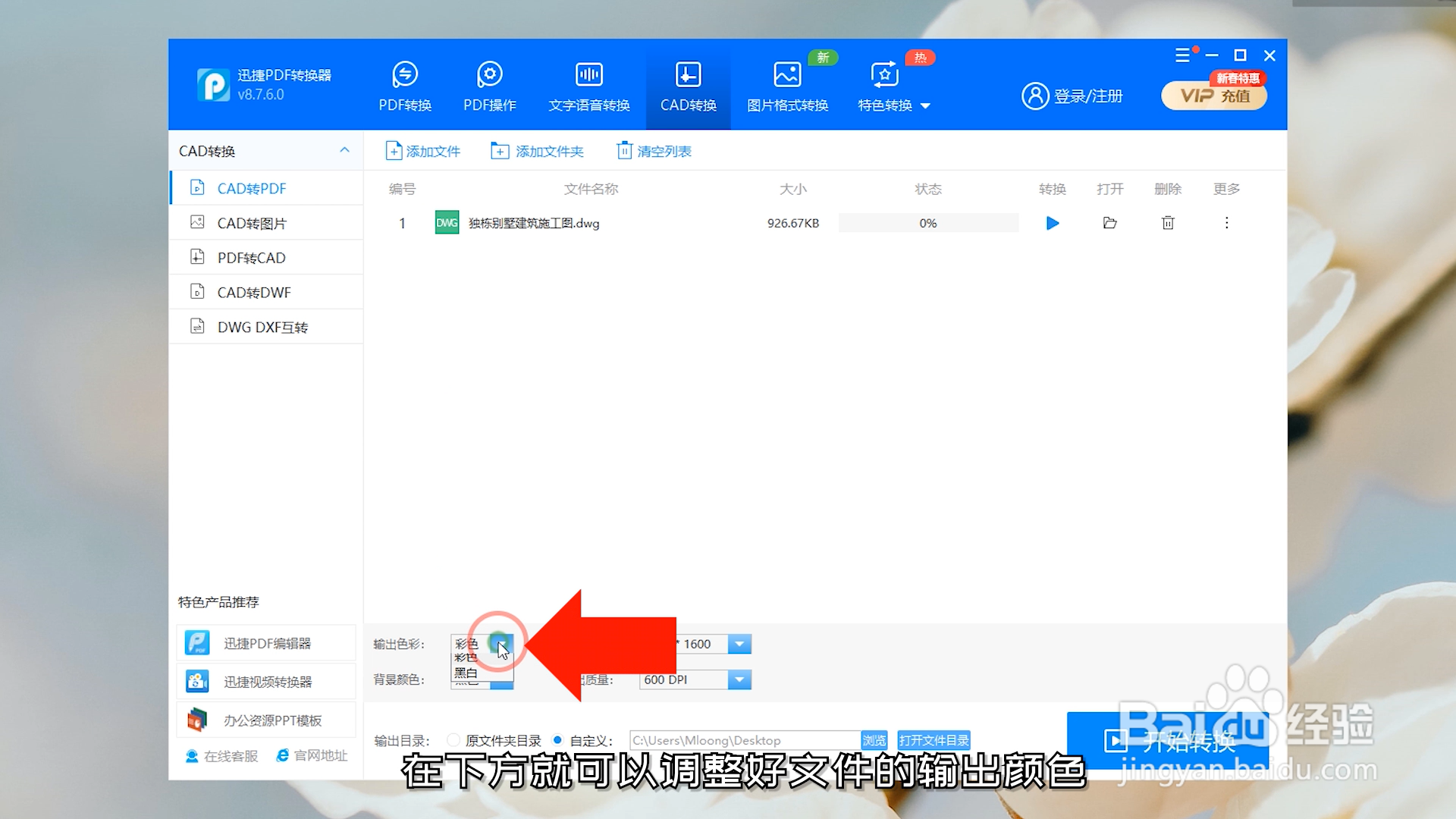Click the 编号 column header

click(402, 189)
